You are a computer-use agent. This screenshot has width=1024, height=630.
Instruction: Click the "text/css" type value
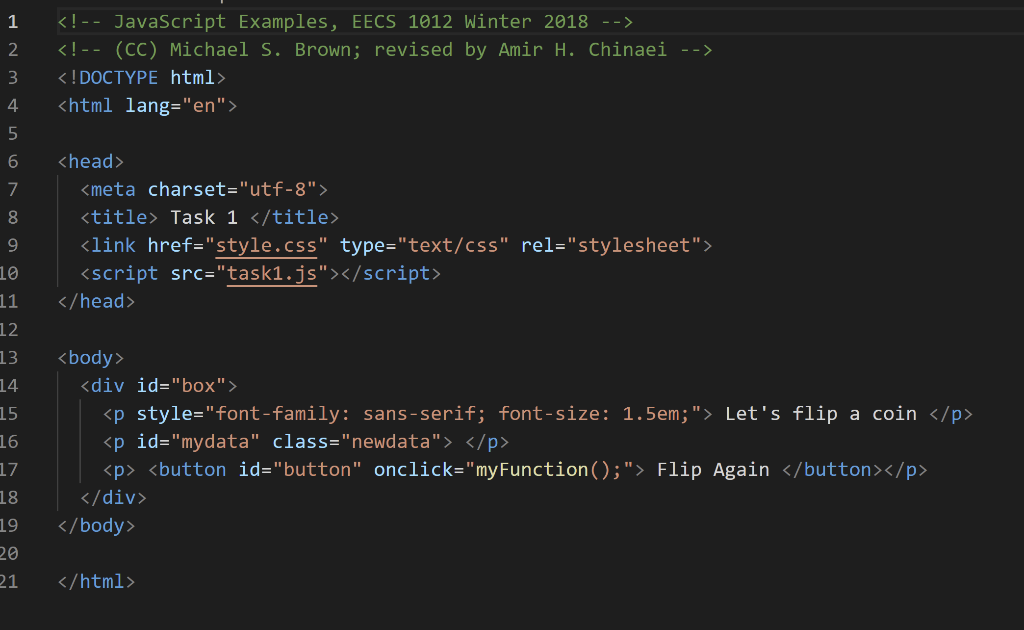453,245
